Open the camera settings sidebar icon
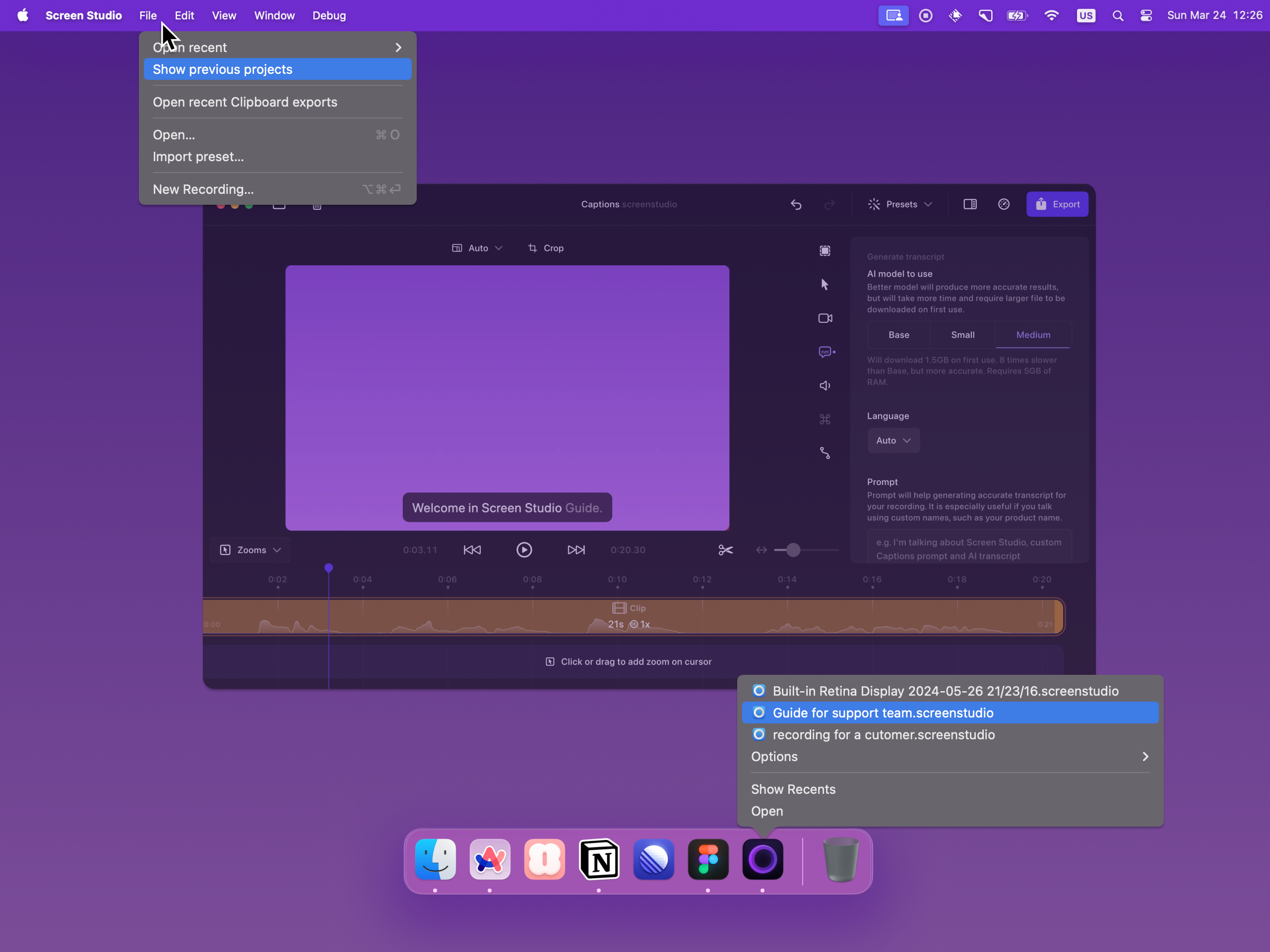1270x952 pixels. point(825,318)
